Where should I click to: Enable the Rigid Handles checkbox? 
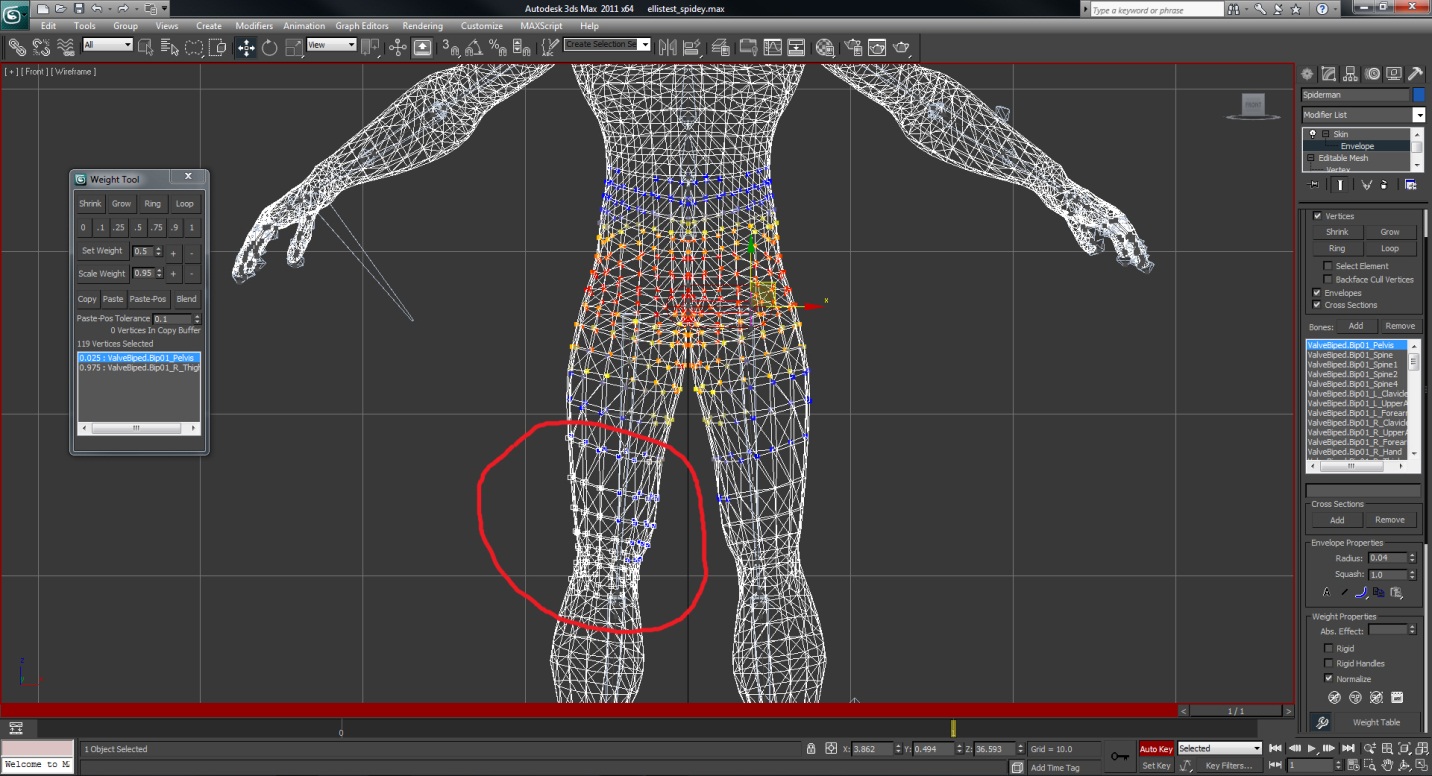click(1329, 663)
